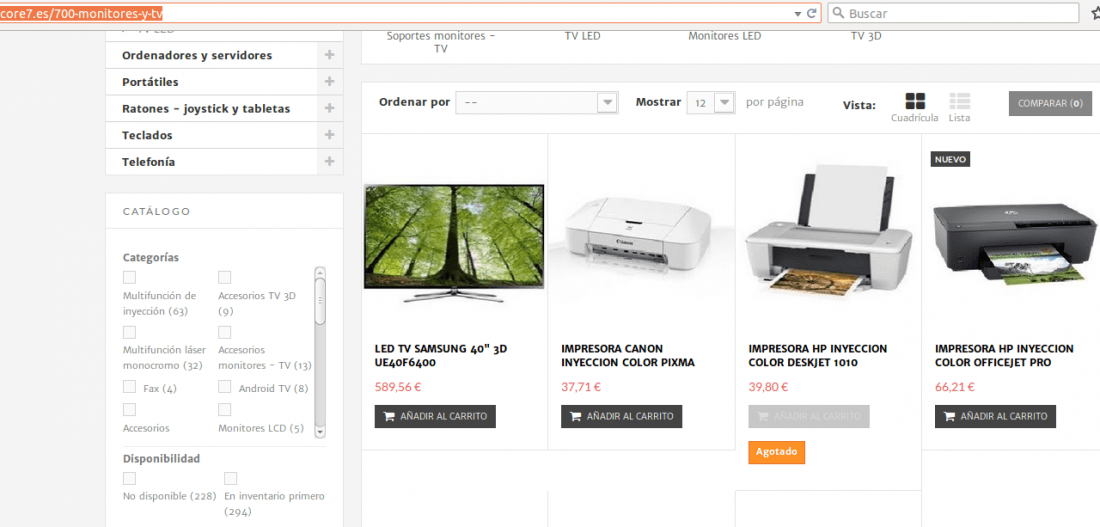Image resolution: width=1100 pixels, height=527 pixels.
Task: Open IMPRESORA HP DESKJET 1010 title
Action: pos(817,356)
